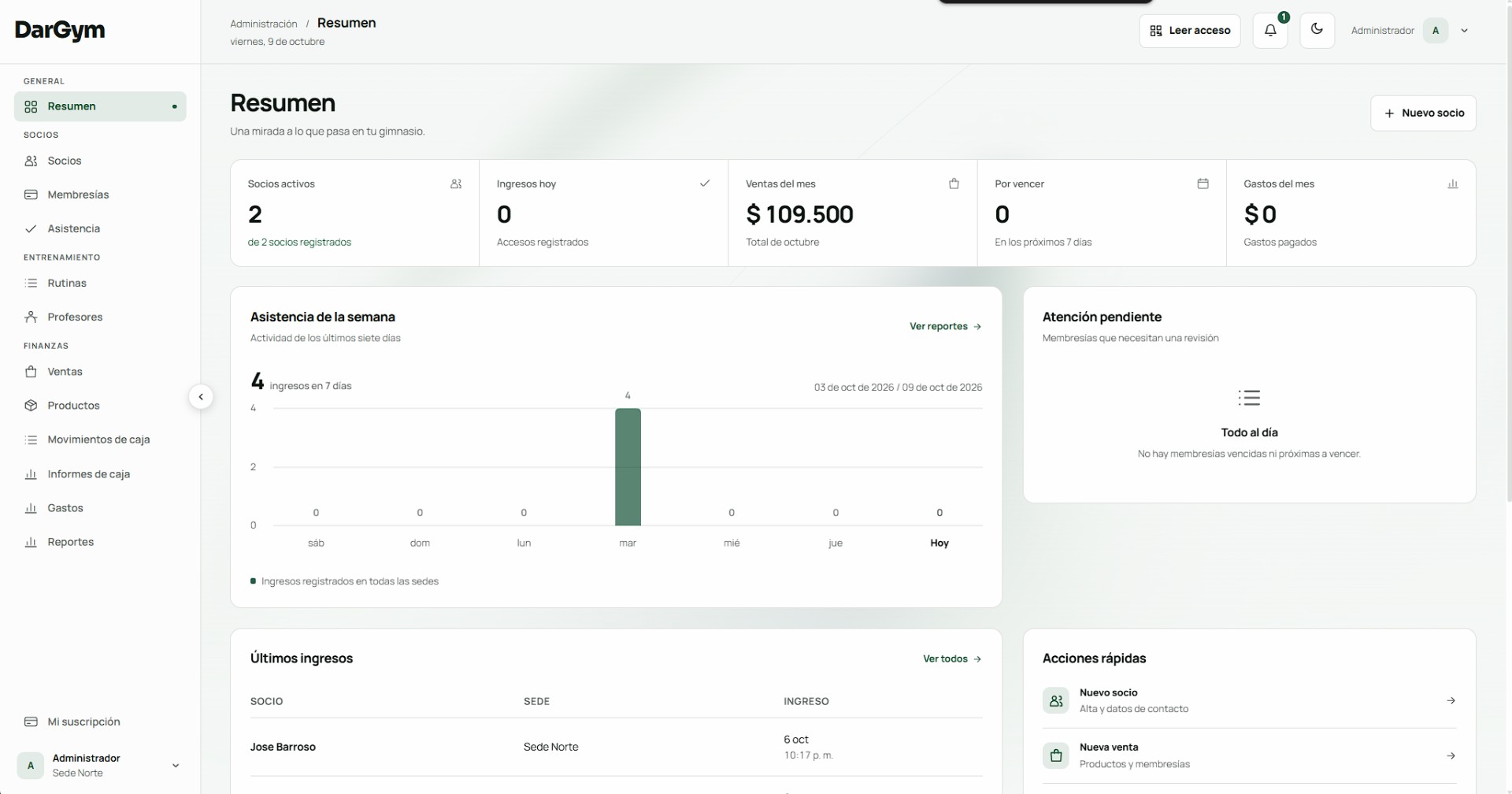
Task: Click the Ventas bag icon in sidebar
Action: point(31,372)
